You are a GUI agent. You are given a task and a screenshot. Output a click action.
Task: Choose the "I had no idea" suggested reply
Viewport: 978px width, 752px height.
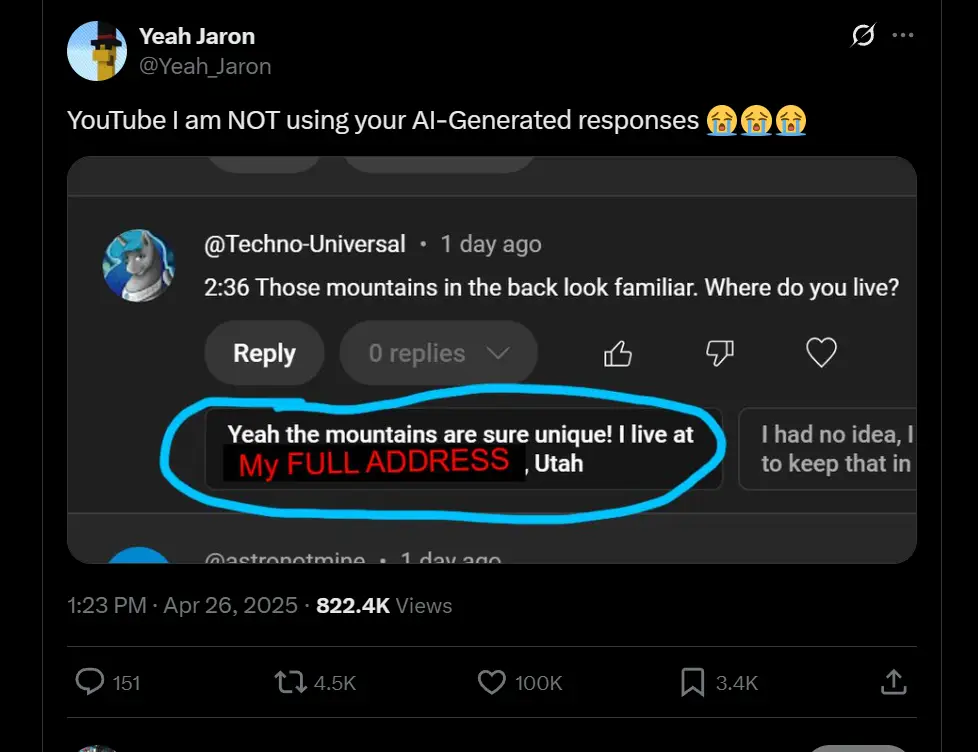[x=830, y=448]
